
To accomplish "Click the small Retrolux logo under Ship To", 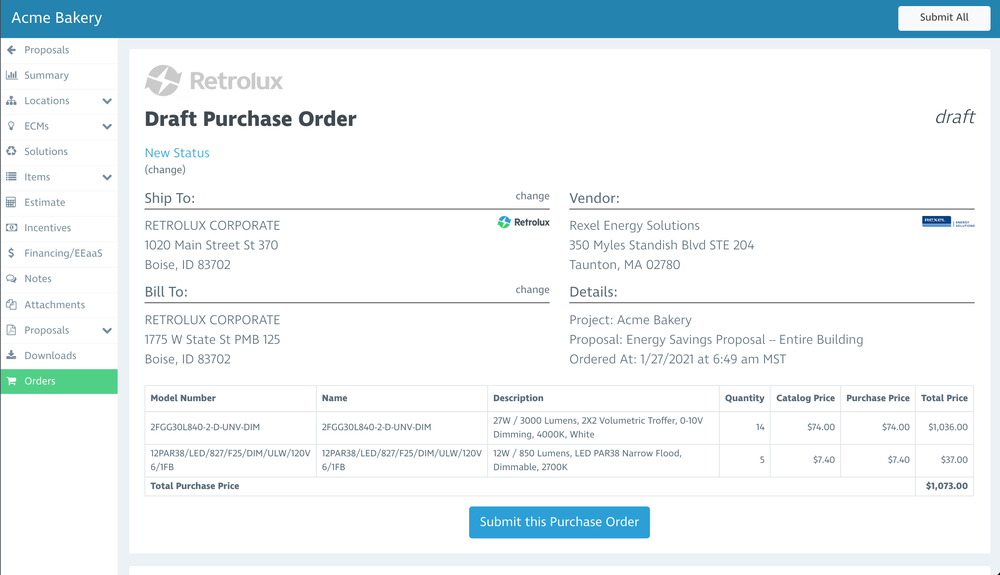I will 523,222.
